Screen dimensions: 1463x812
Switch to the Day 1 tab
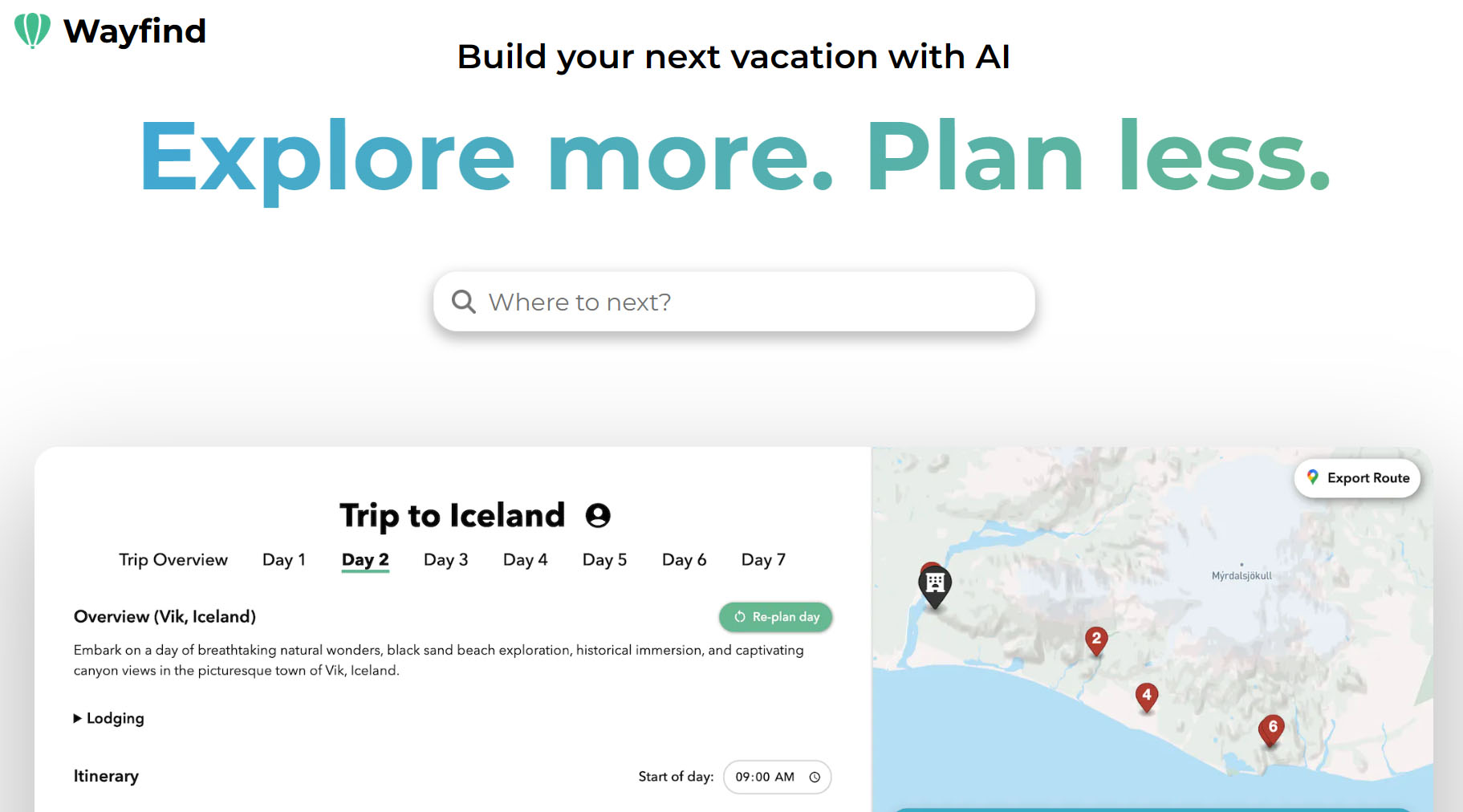coord(284,559)
